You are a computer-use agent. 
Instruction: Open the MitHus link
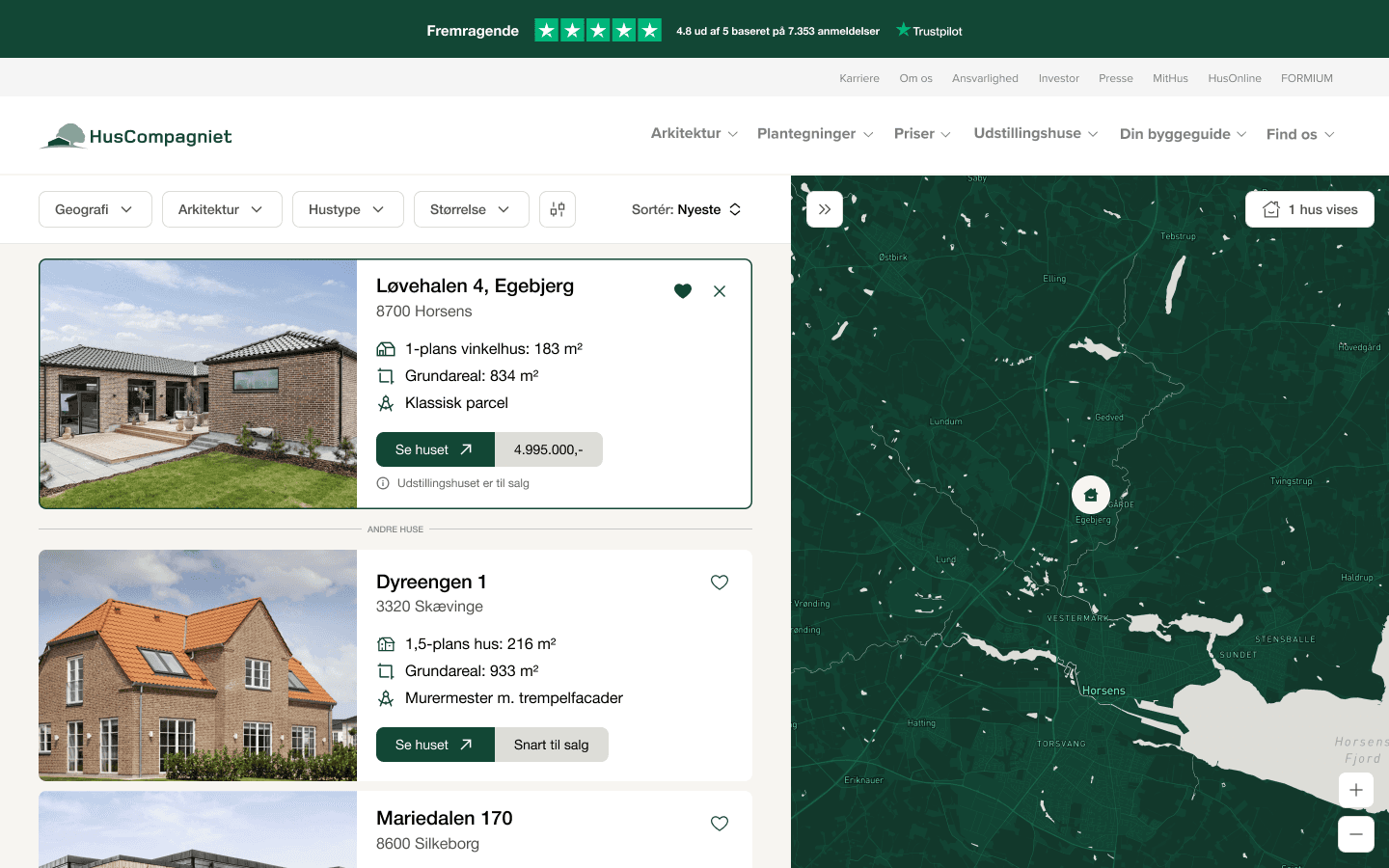[1170, 78]
